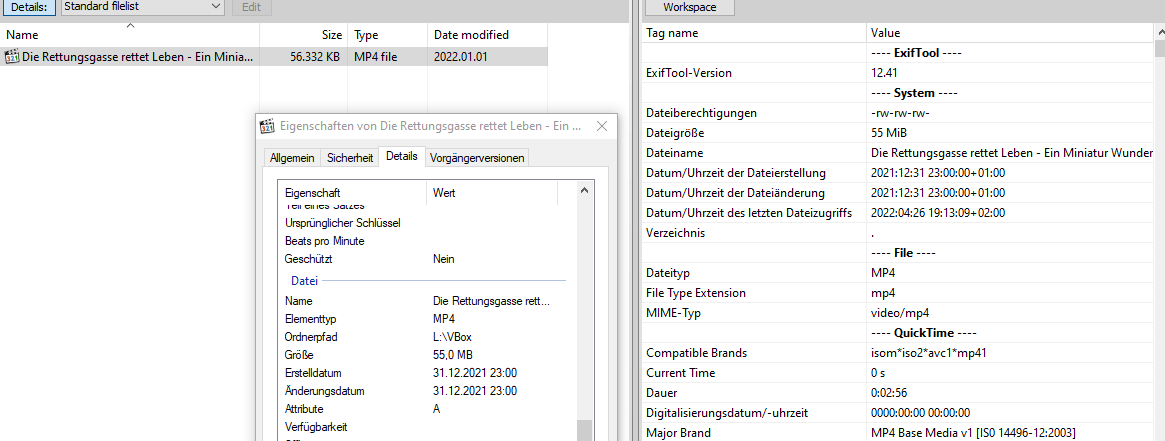Sort file list by Name column
This screenshot has height=441, width=1165.
pos(130,35)
